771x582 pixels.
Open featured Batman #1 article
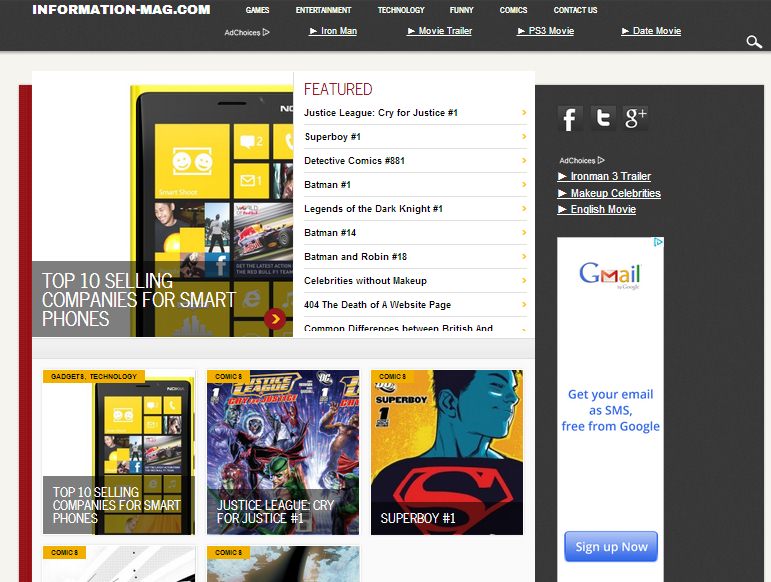click(x=327, y=185)
